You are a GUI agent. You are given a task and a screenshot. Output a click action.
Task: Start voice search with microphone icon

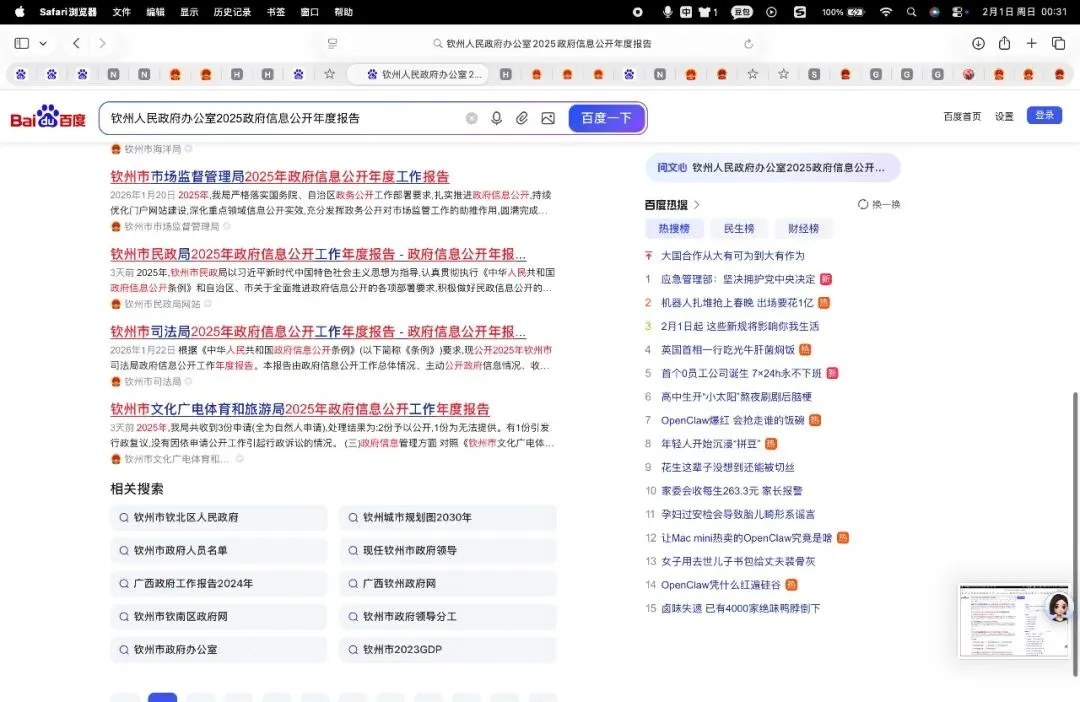(496, 118)
